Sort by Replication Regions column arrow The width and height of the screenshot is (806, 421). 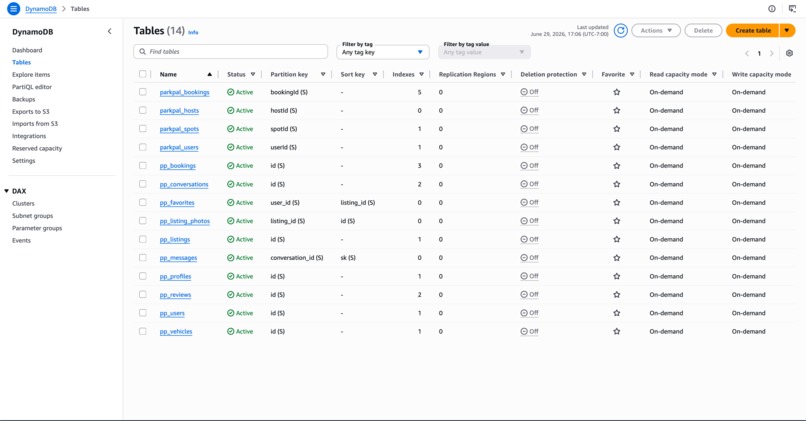point(503,75)
